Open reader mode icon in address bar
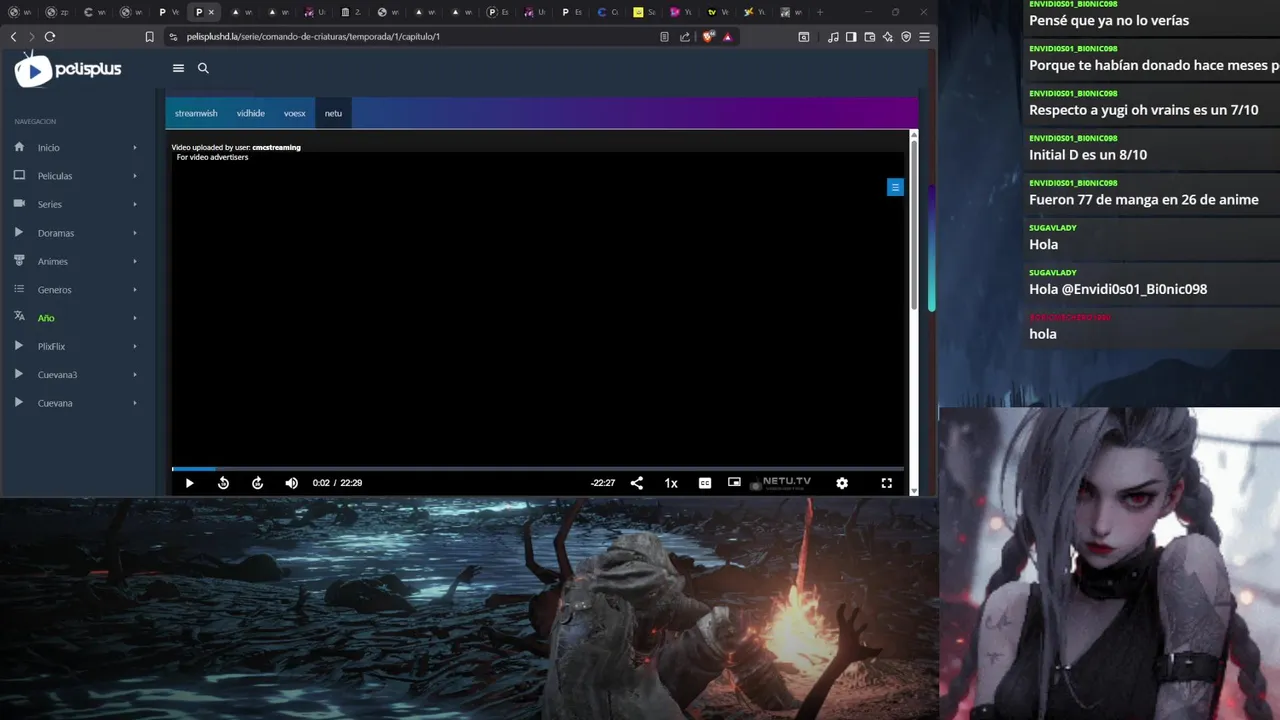Screen dimensions: 1280x720 664,37
